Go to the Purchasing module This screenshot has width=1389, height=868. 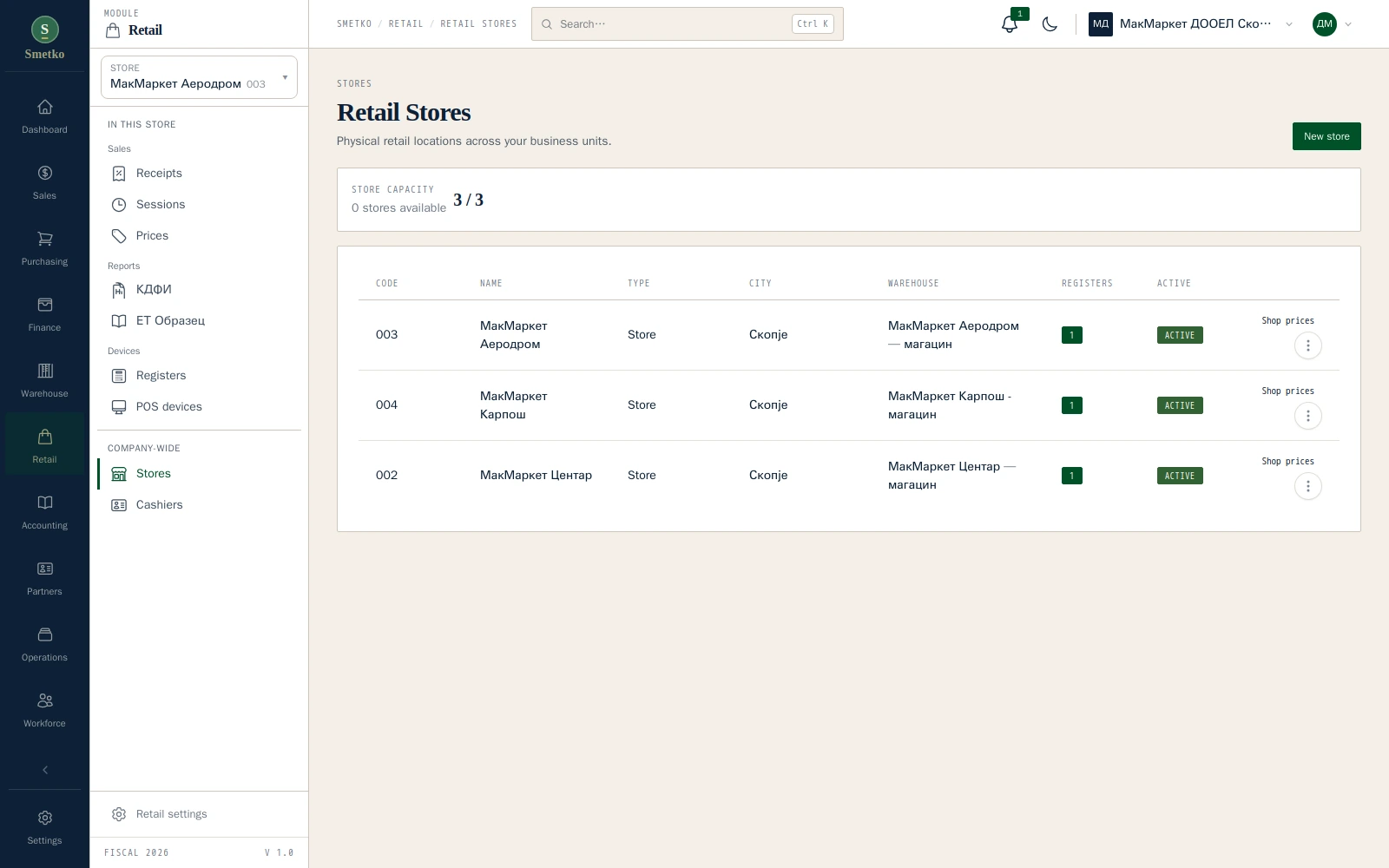[x=44, y=249]
